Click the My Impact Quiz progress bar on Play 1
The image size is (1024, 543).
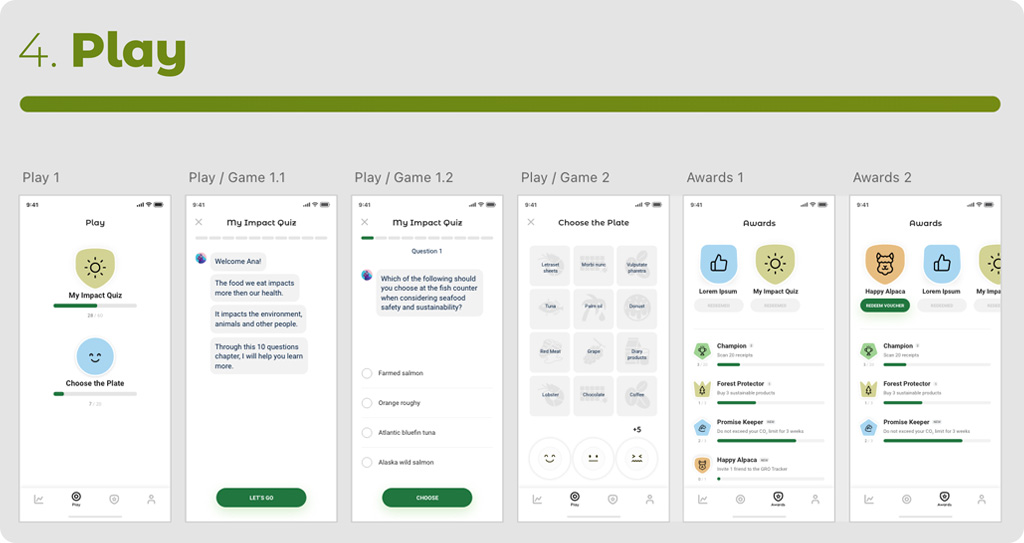click(95, 305)
